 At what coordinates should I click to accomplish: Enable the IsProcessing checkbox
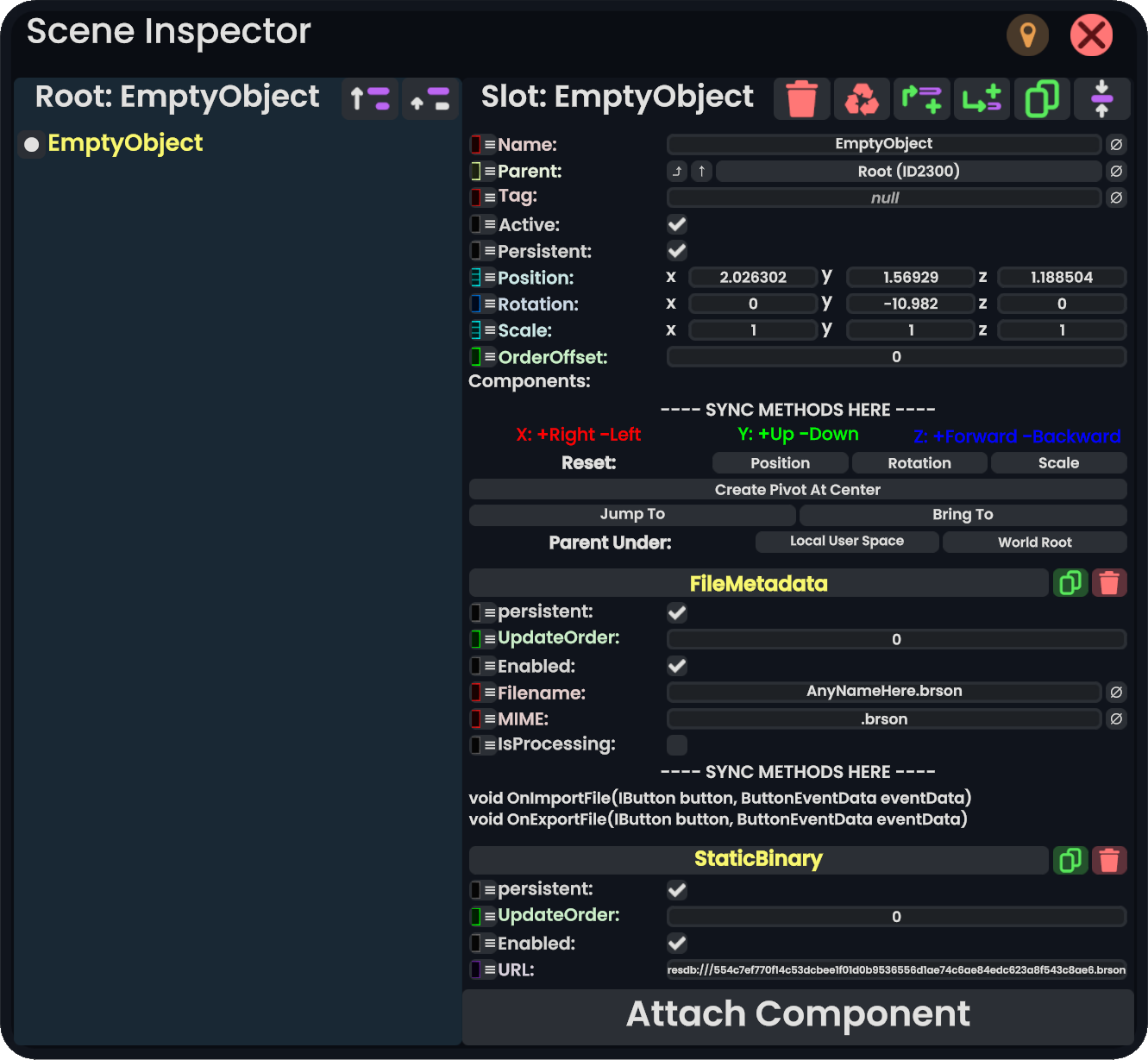pyautogui.click(x=677, y=744)
